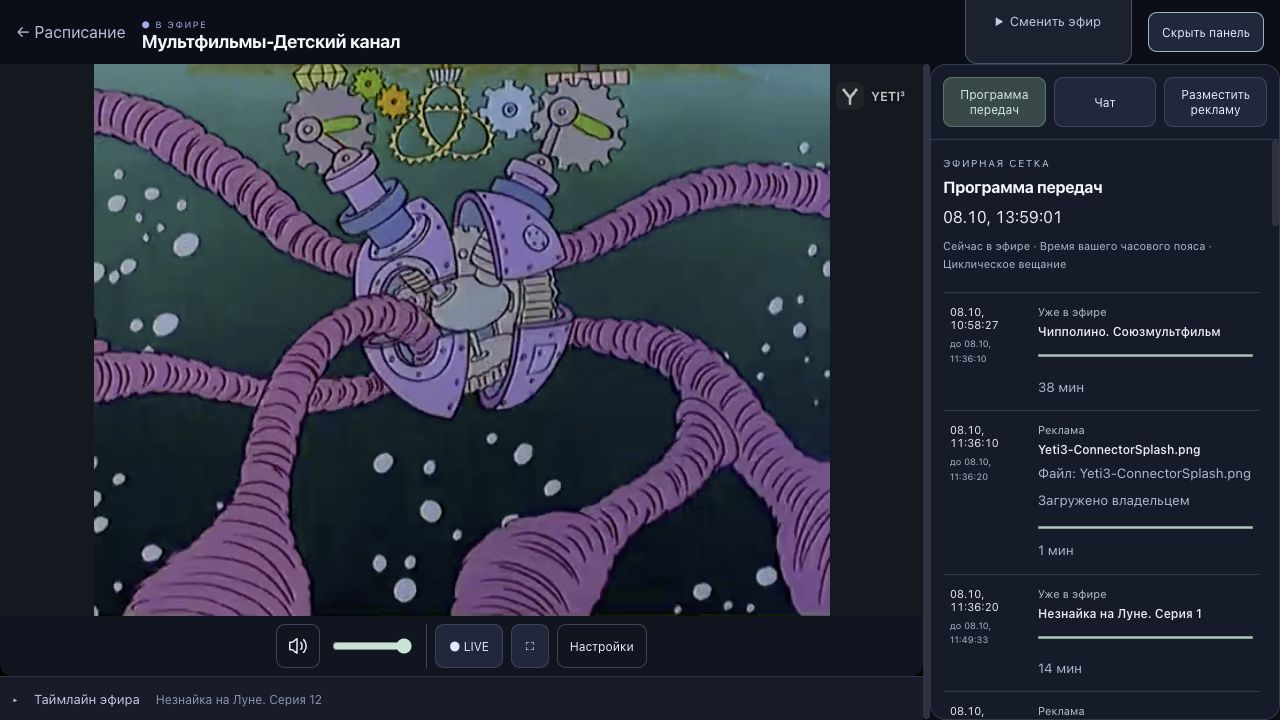1280x720 pixels.
Task: Mute sound with the speaker icon
Action: (x=298, y=646)
